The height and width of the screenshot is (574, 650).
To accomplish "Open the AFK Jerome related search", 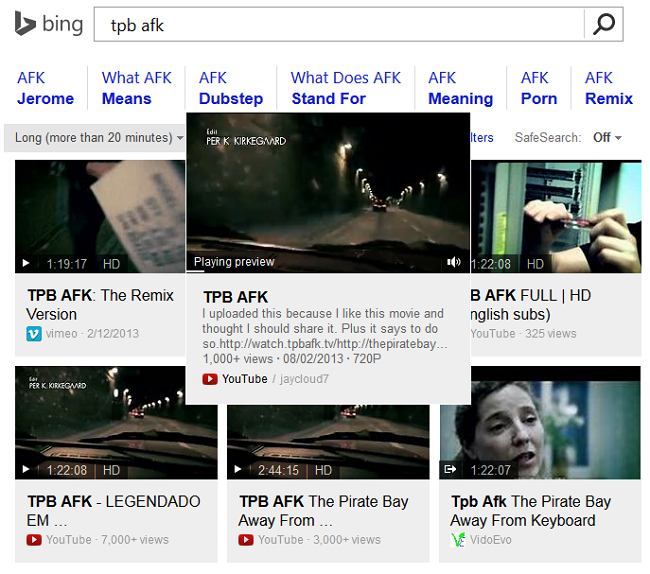I will pyautogui.click(x=46, y=88).
